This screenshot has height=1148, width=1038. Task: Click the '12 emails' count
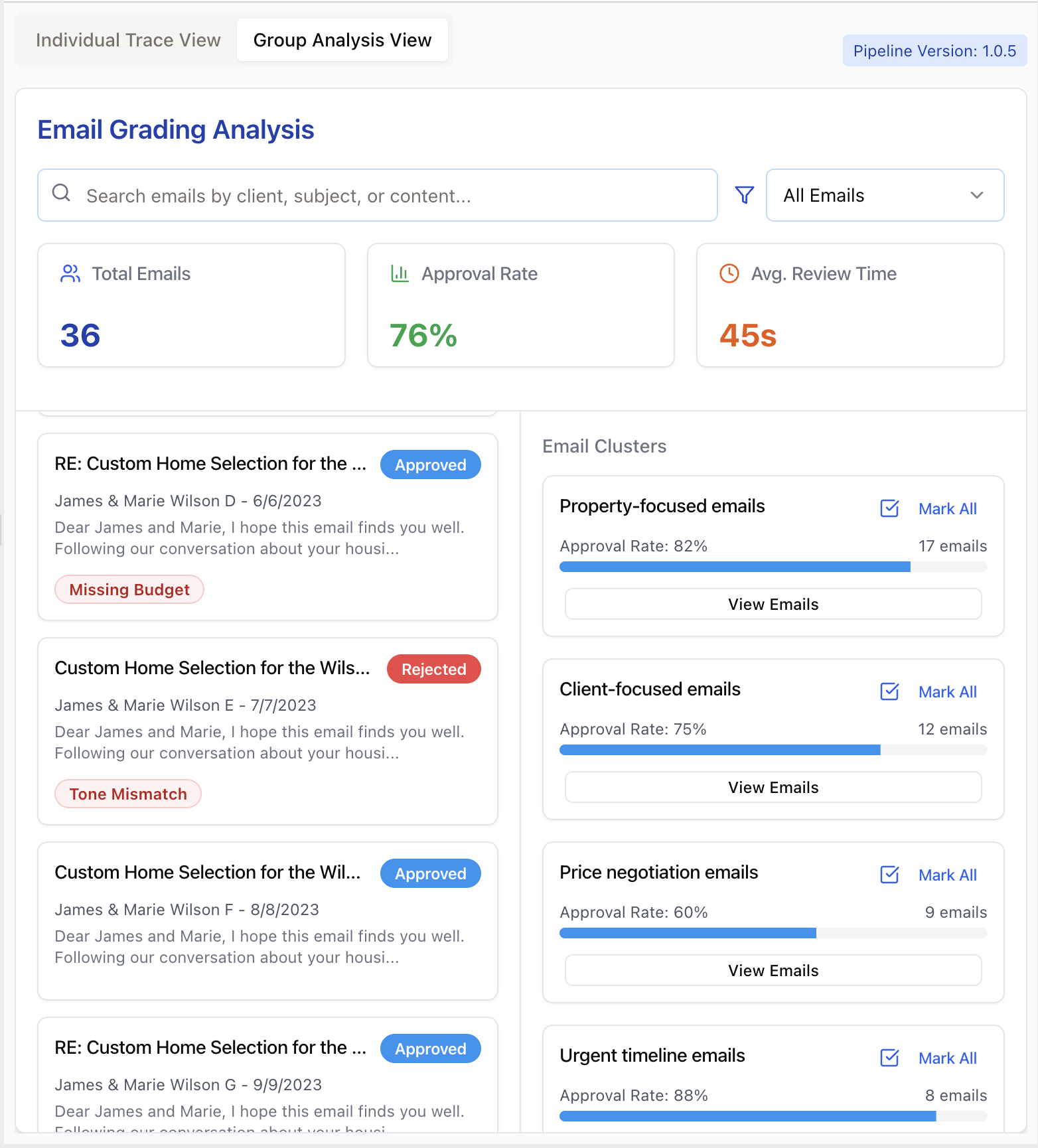[952, 729]
